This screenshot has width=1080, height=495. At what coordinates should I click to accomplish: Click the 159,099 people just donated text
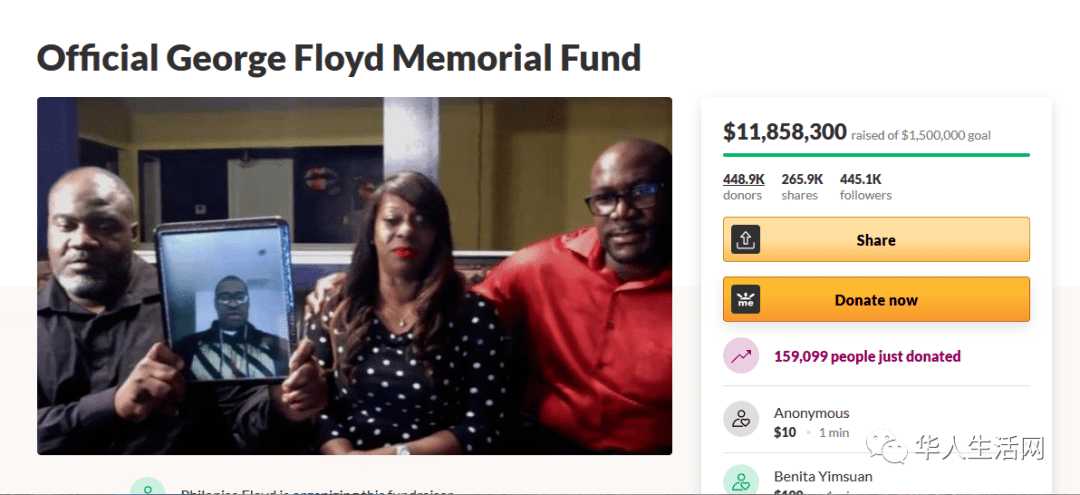click(x=867, y=357)
